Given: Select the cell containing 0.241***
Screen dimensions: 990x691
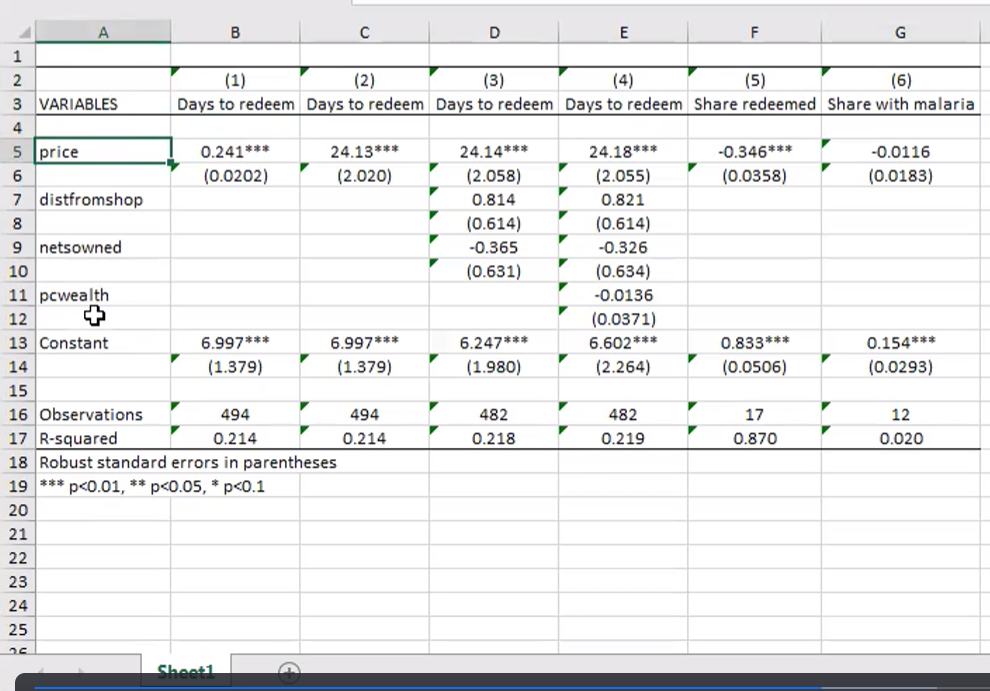Looking at the screenshot, I should click(234, 151).
